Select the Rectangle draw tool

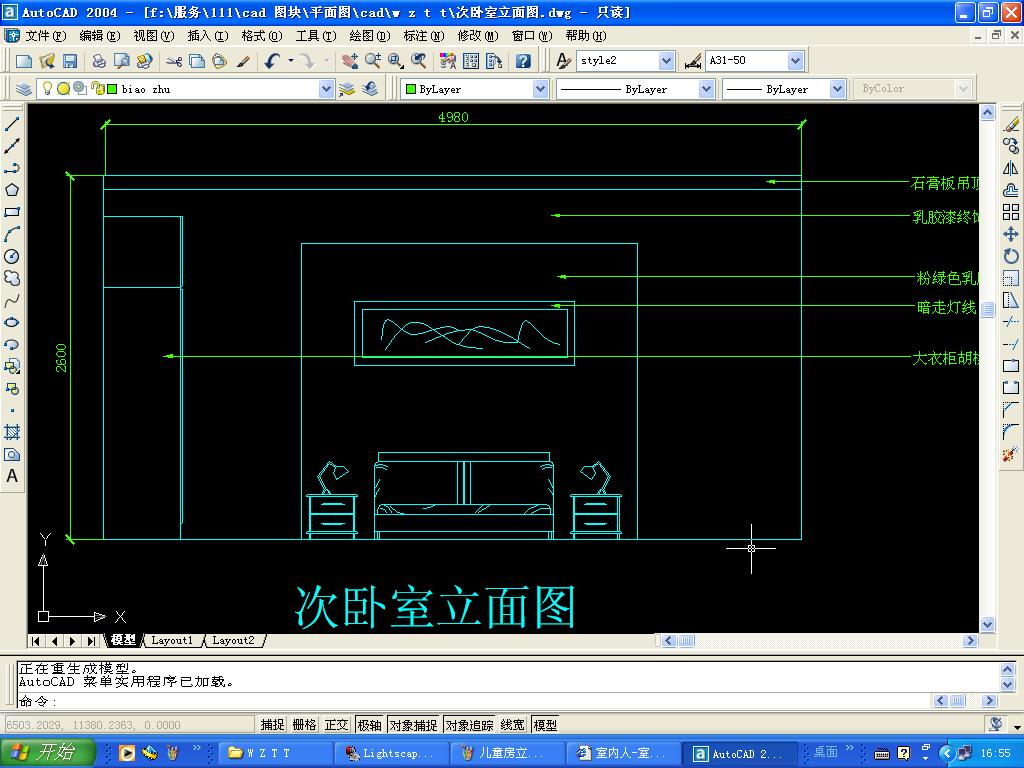pos(12,212)
